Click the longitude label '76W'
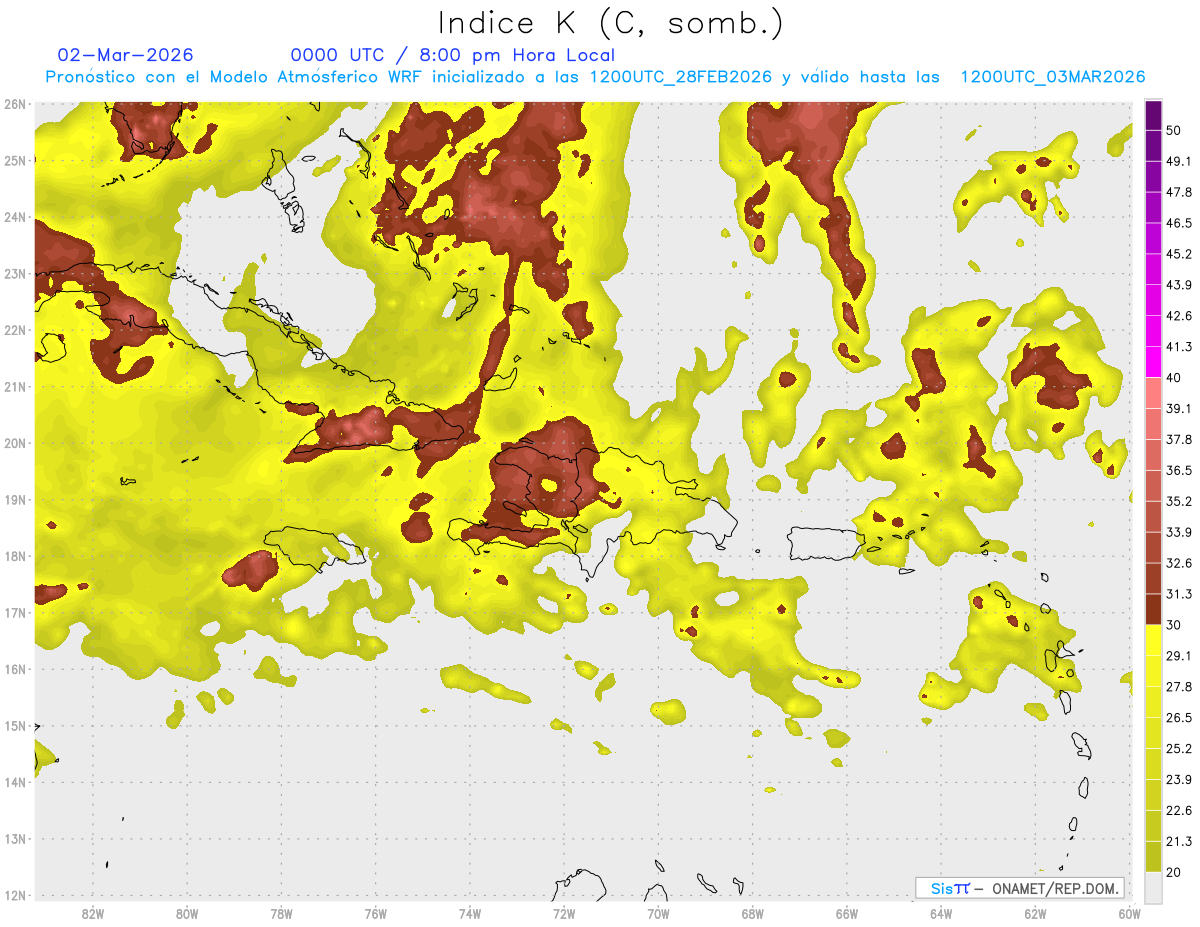Viewport: 1200px width, 927px height. point(376,914)
